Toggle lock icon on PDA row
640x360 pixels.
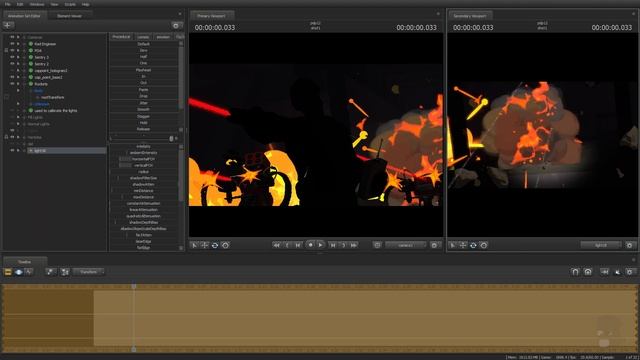click(6, 50)
